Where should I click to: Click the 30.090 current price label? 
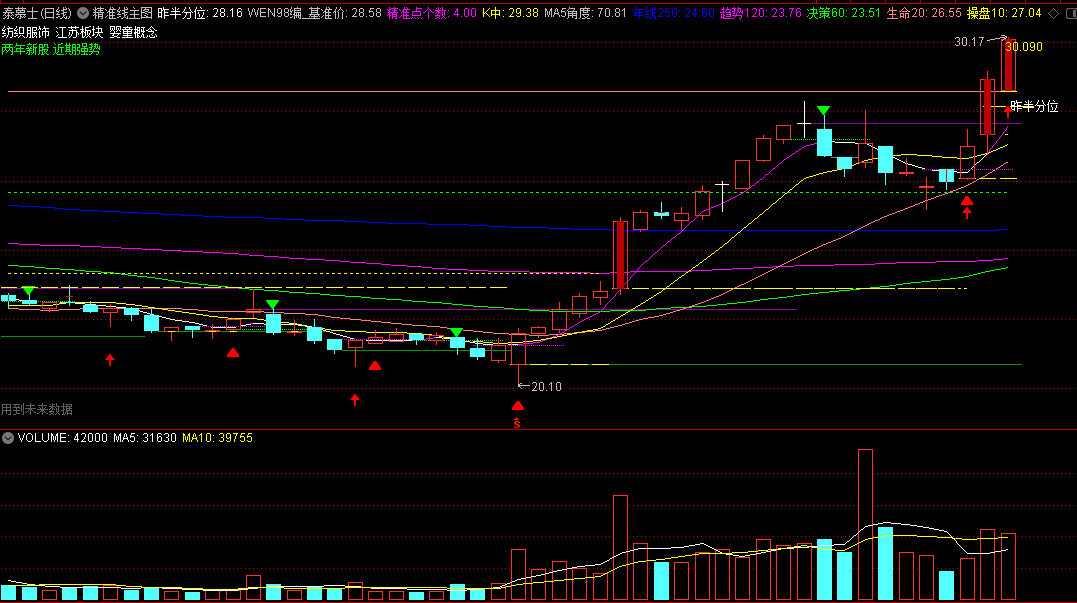[x=1023, y=47]
